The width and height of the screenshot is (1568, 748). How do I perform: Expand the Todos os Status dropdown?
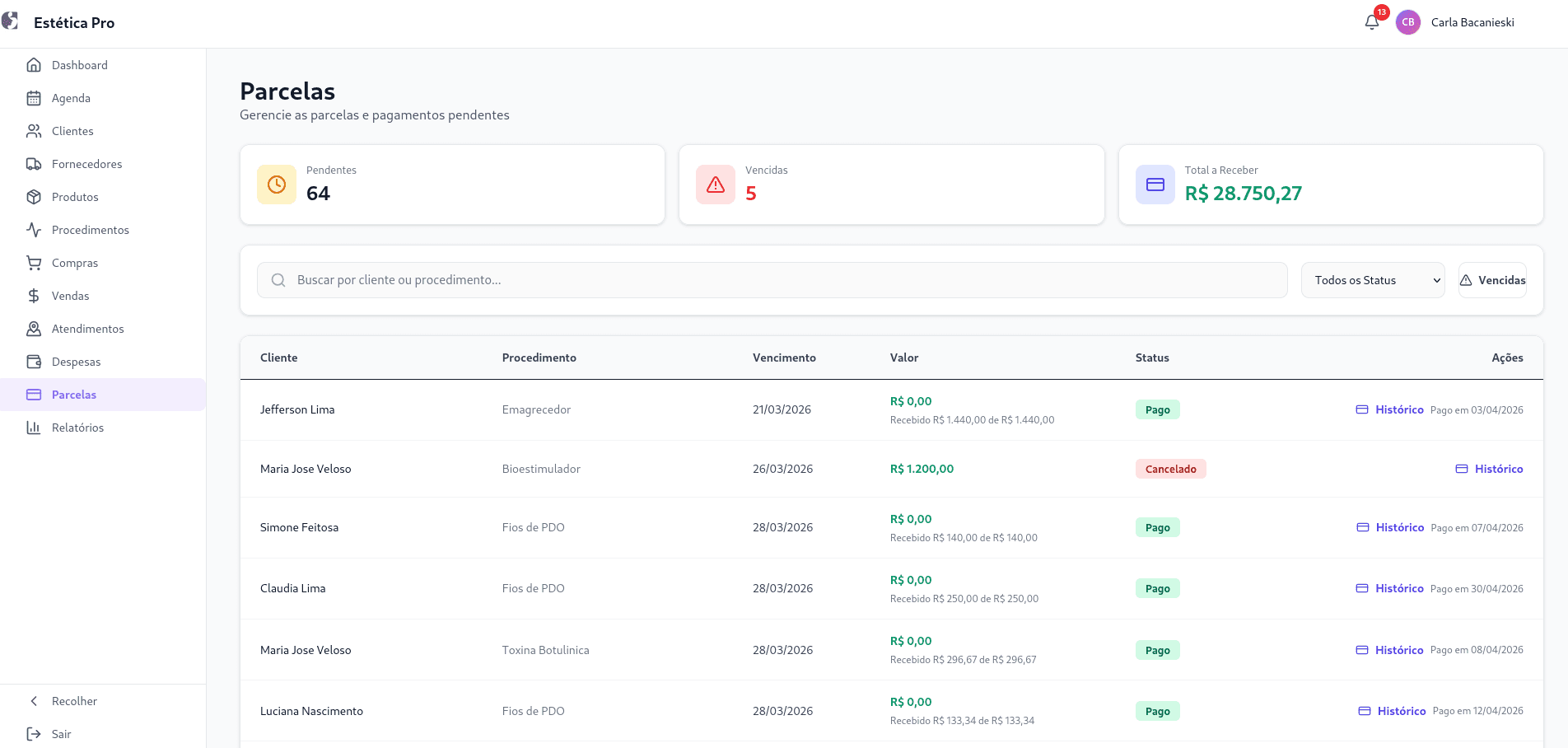1373,280
